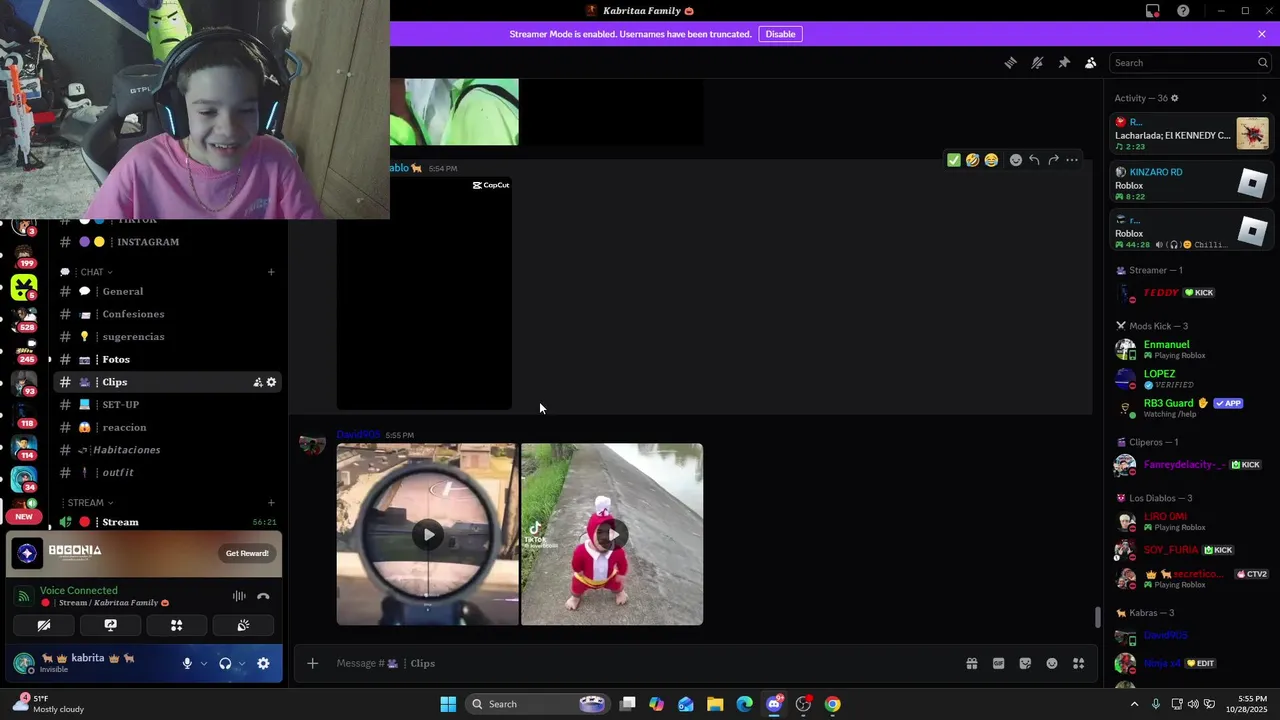
Task: Click the Forward arrow on message toolbar
Action: coord(1053,160)
